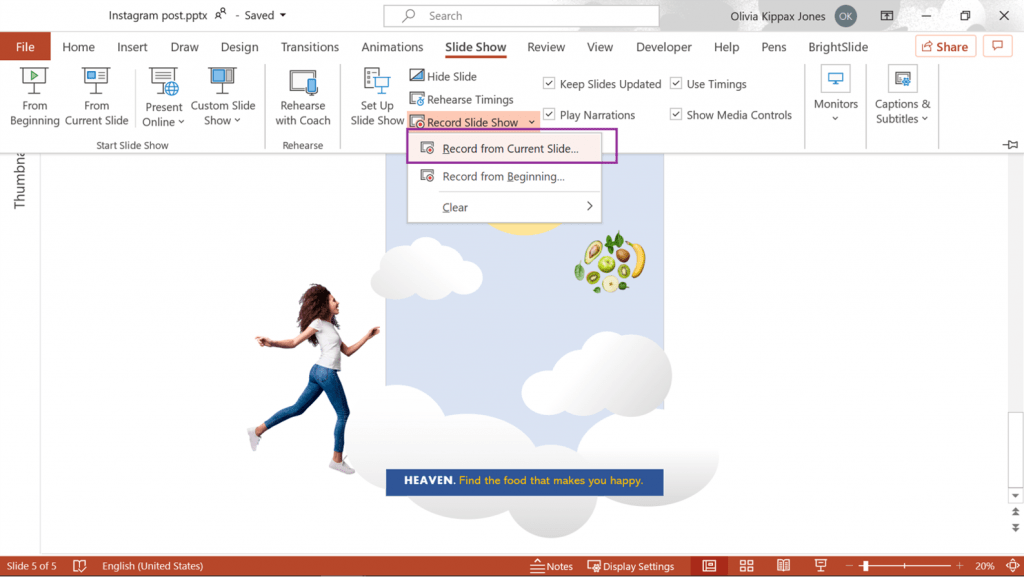Expand Custom Slide Show dropdown arrow

[238, 121]
